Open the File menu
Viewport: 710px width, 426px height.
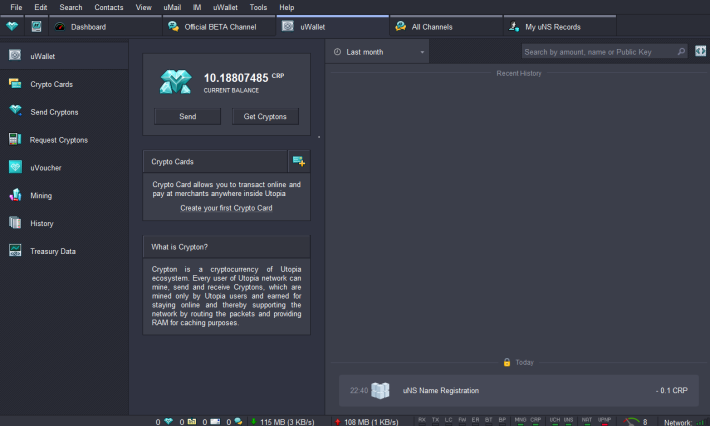(16, 7)
